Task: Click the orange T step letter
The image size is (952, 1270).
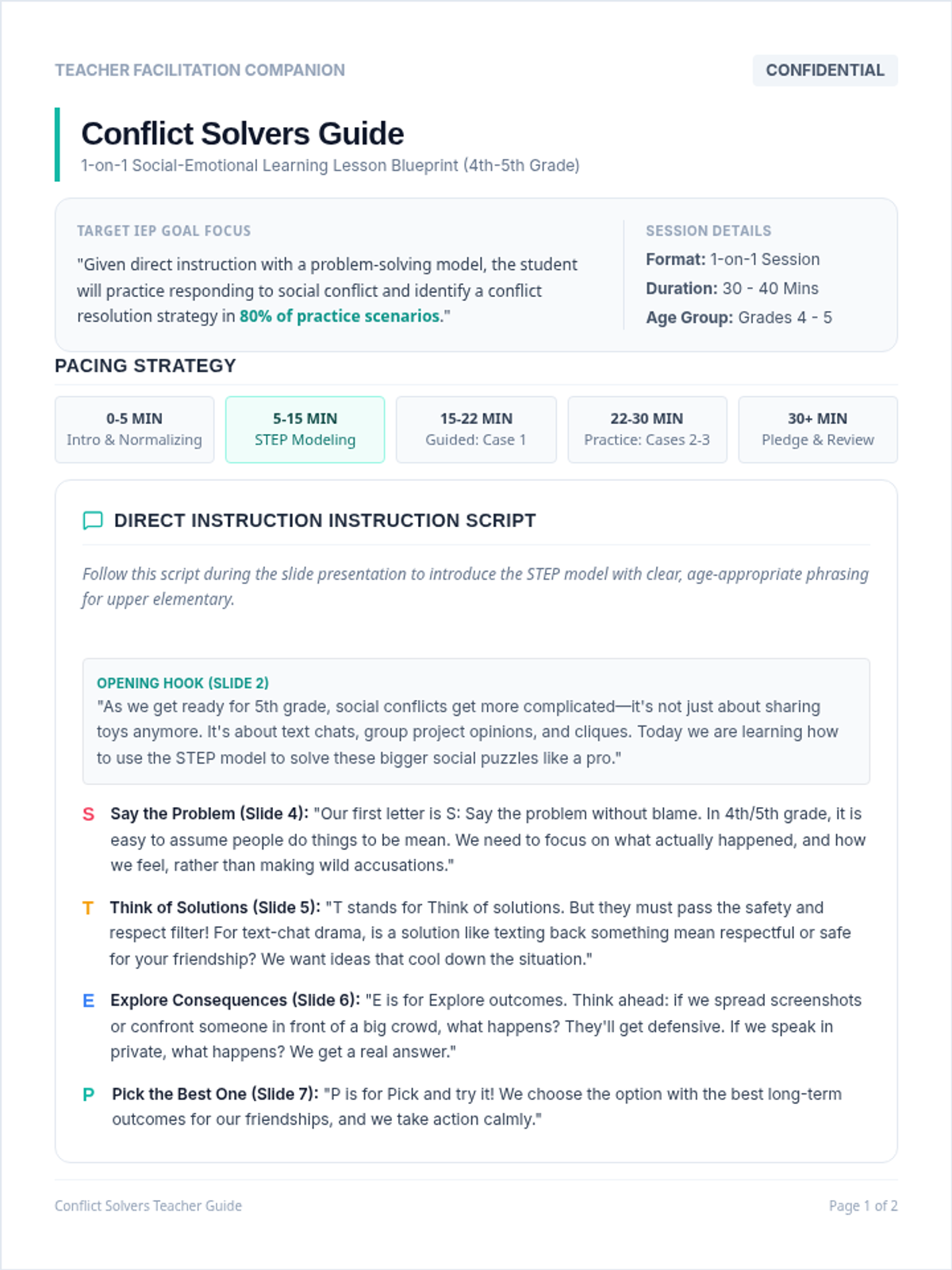Action: click(x=88, y=908)
